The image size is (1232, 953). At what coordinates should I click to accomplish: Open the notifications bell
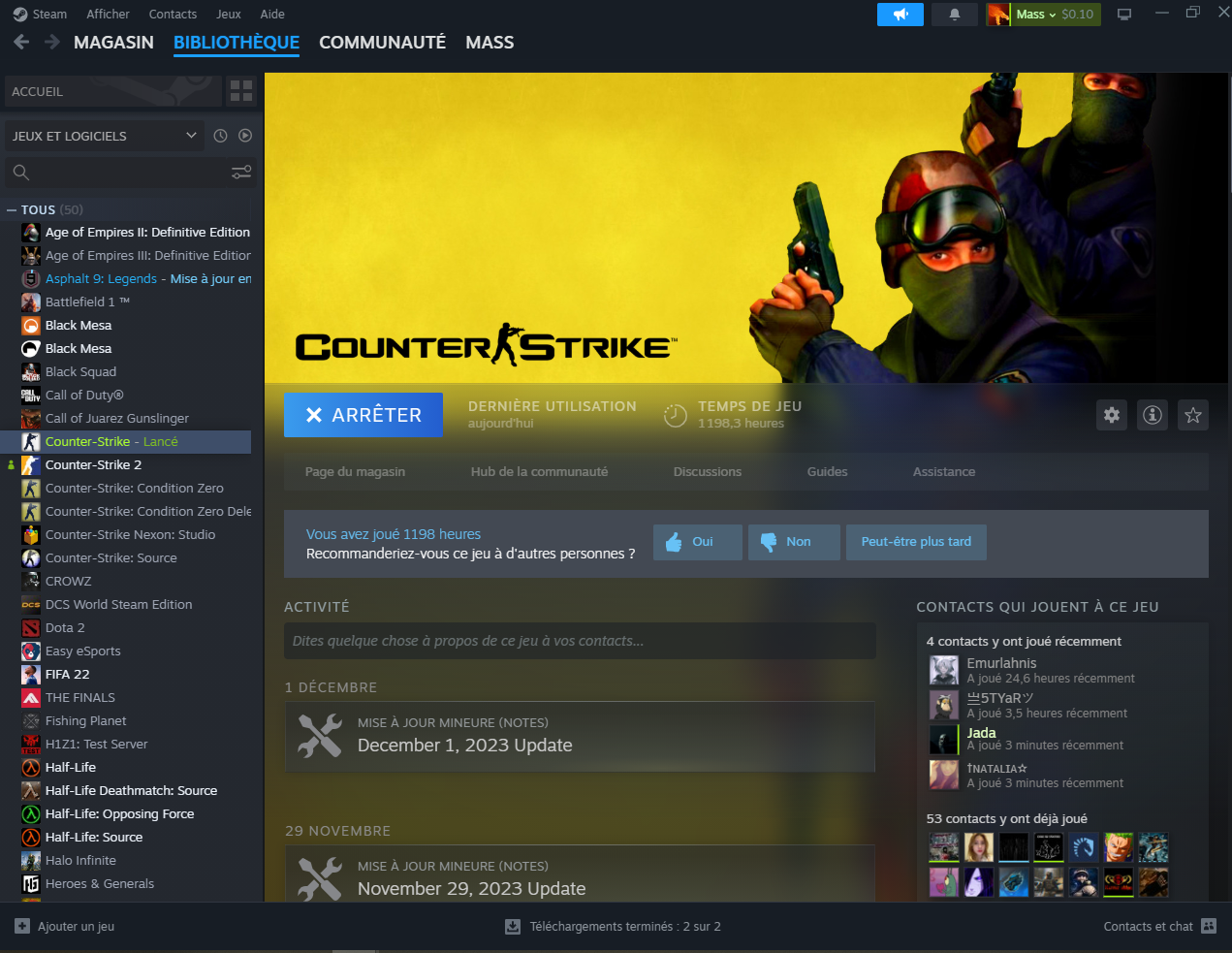tap(954, 15)
